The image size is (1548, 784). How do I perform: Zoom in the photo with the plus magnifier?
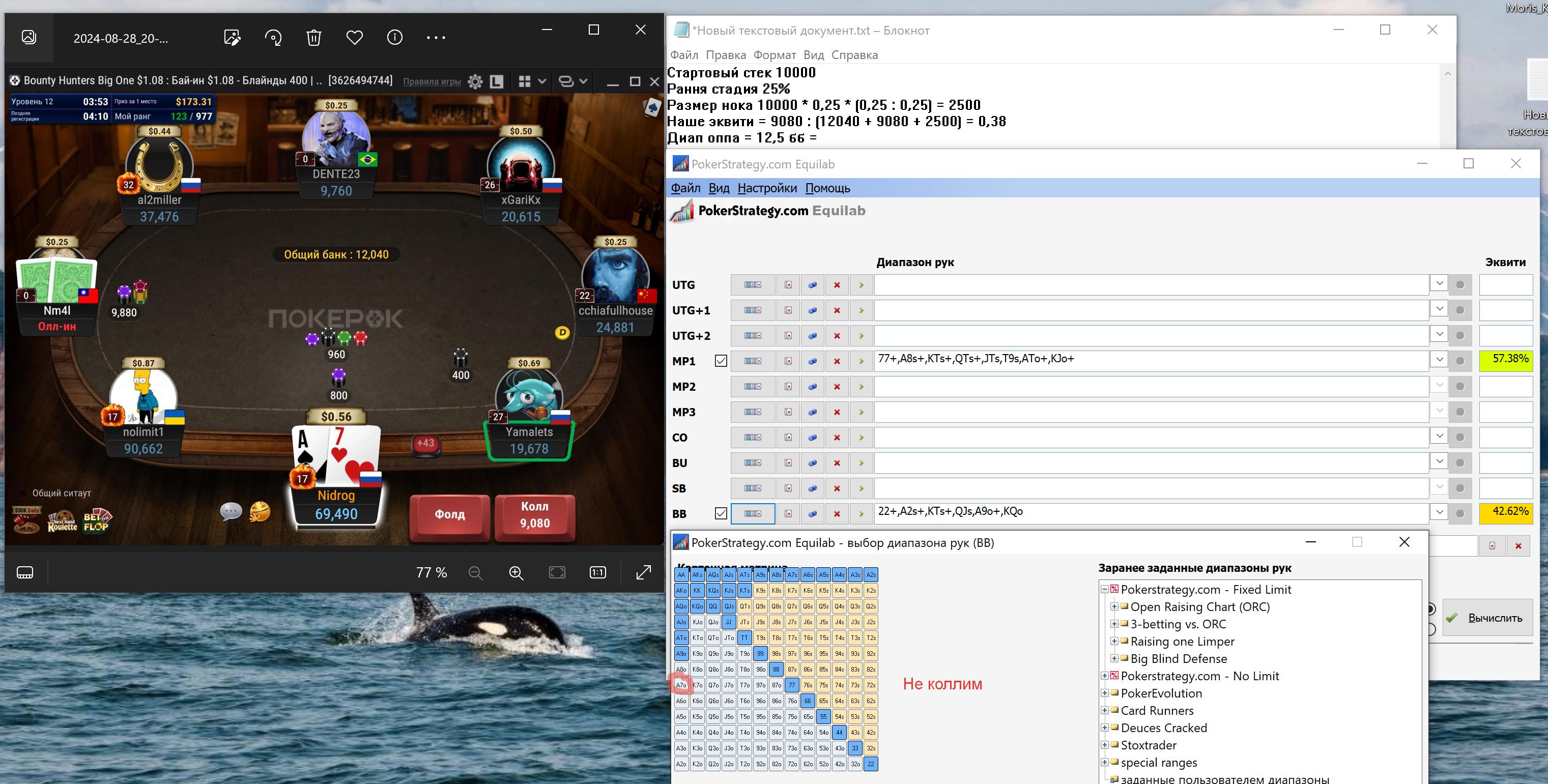click(x=516, y=572)
